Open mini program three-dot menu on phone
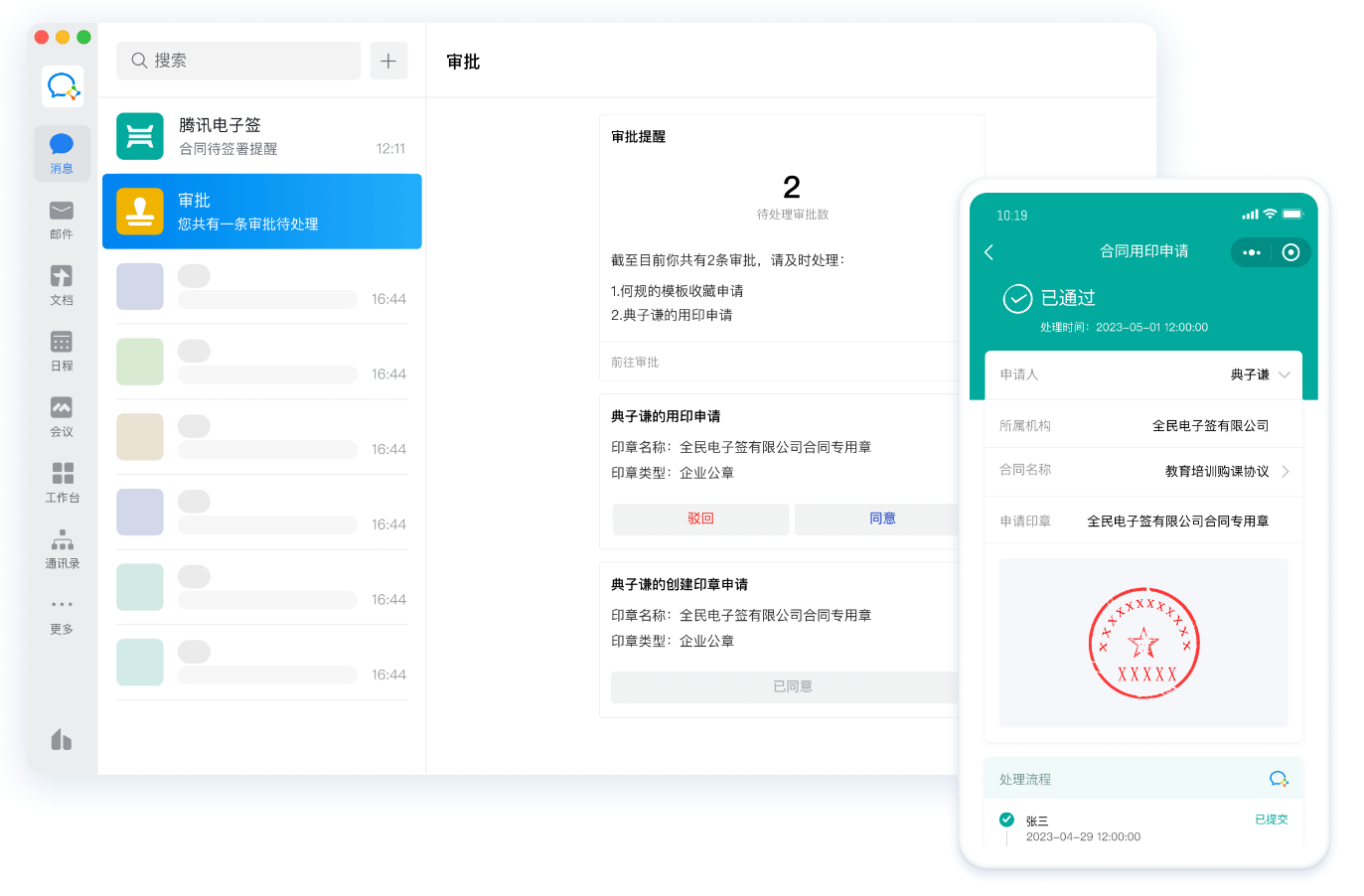Screen dimensions: 1364x896 point(1251,252)
